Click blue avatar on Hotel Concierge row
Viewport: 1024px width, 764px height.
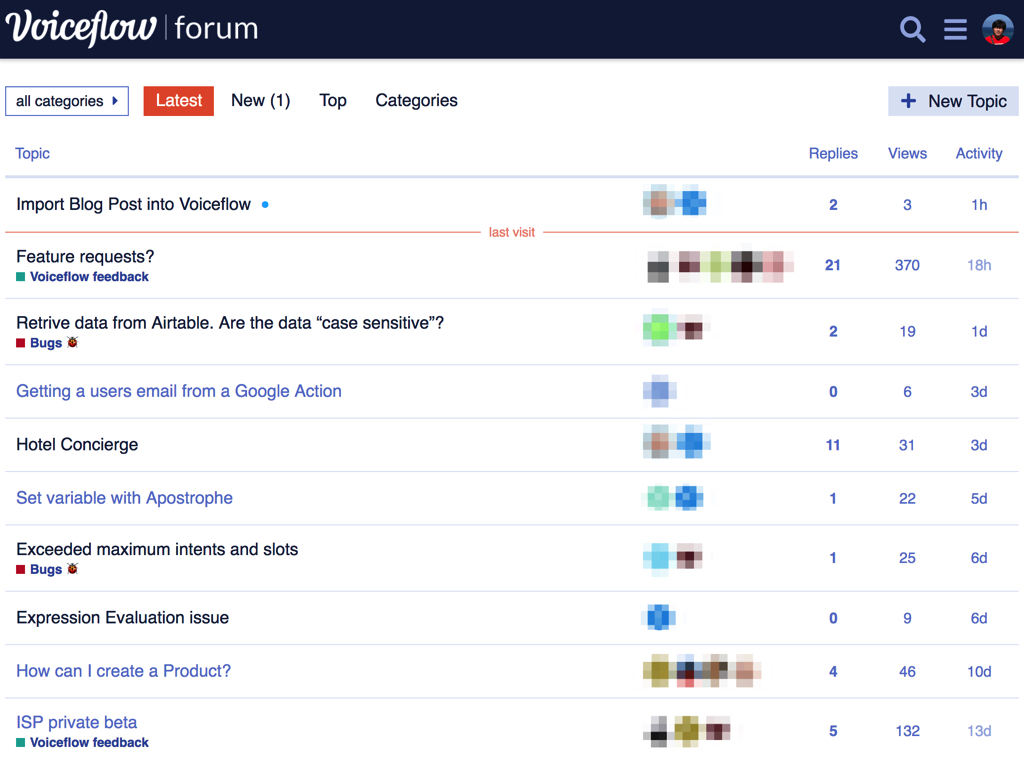click(692, 442)
